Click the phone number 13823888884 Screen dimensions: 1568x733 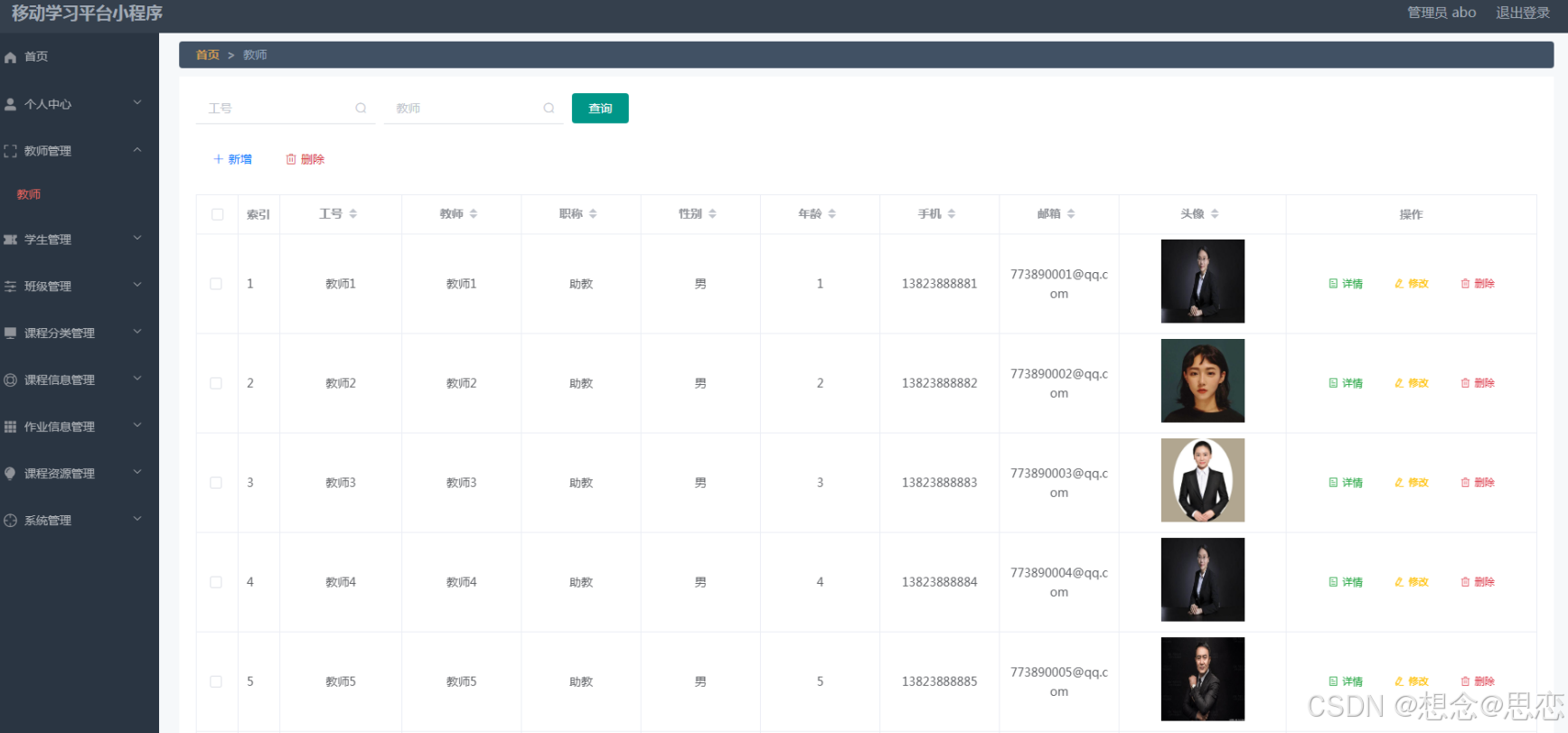(940, 582)
